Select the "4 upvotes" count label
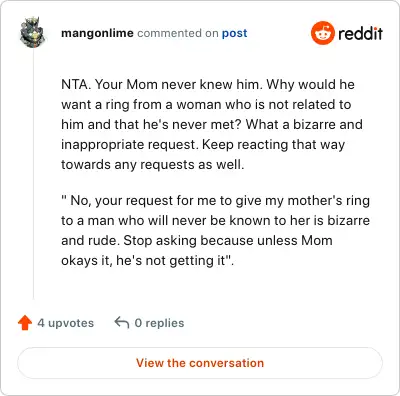 tap(66, 323)
